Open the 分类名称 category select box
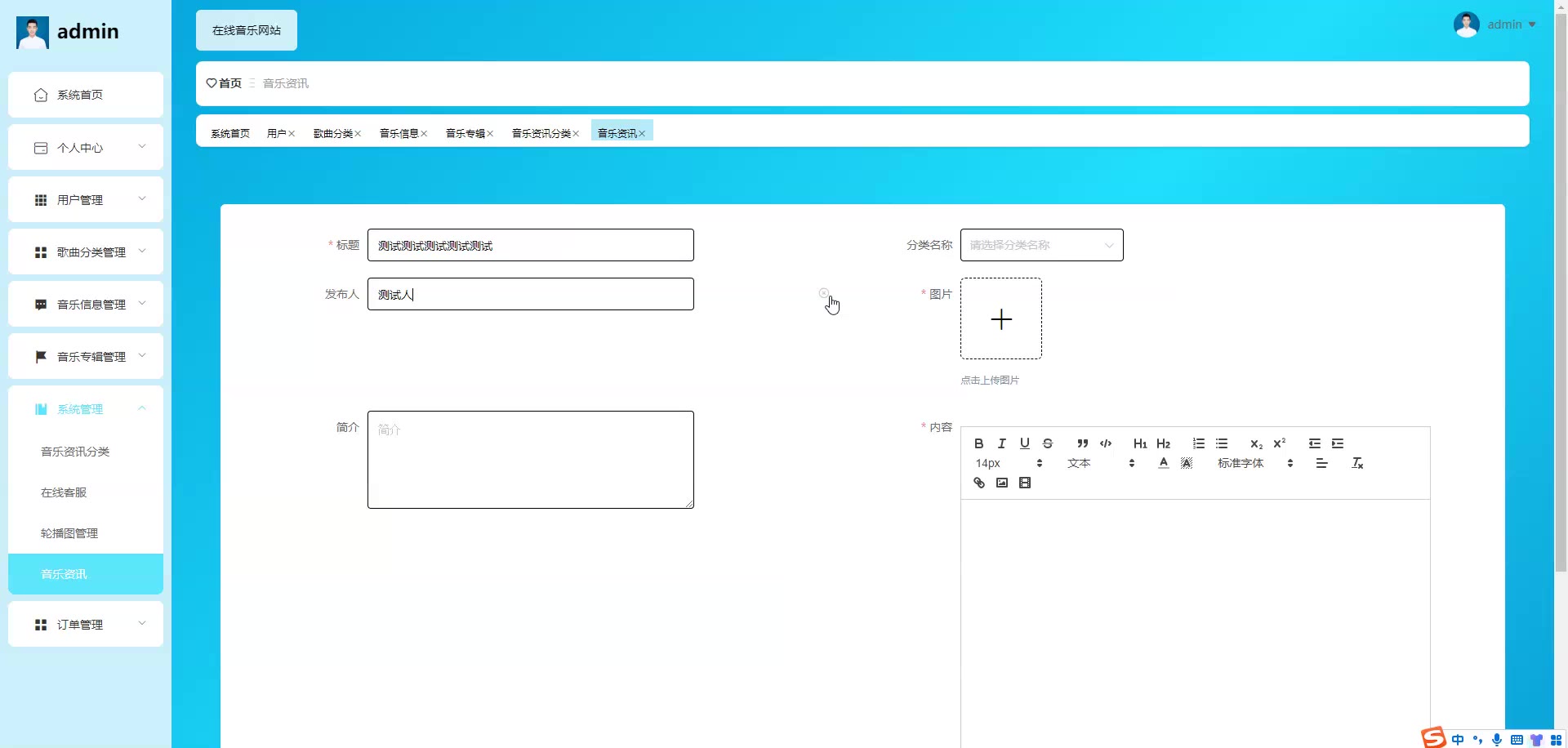 (1041, 245)
